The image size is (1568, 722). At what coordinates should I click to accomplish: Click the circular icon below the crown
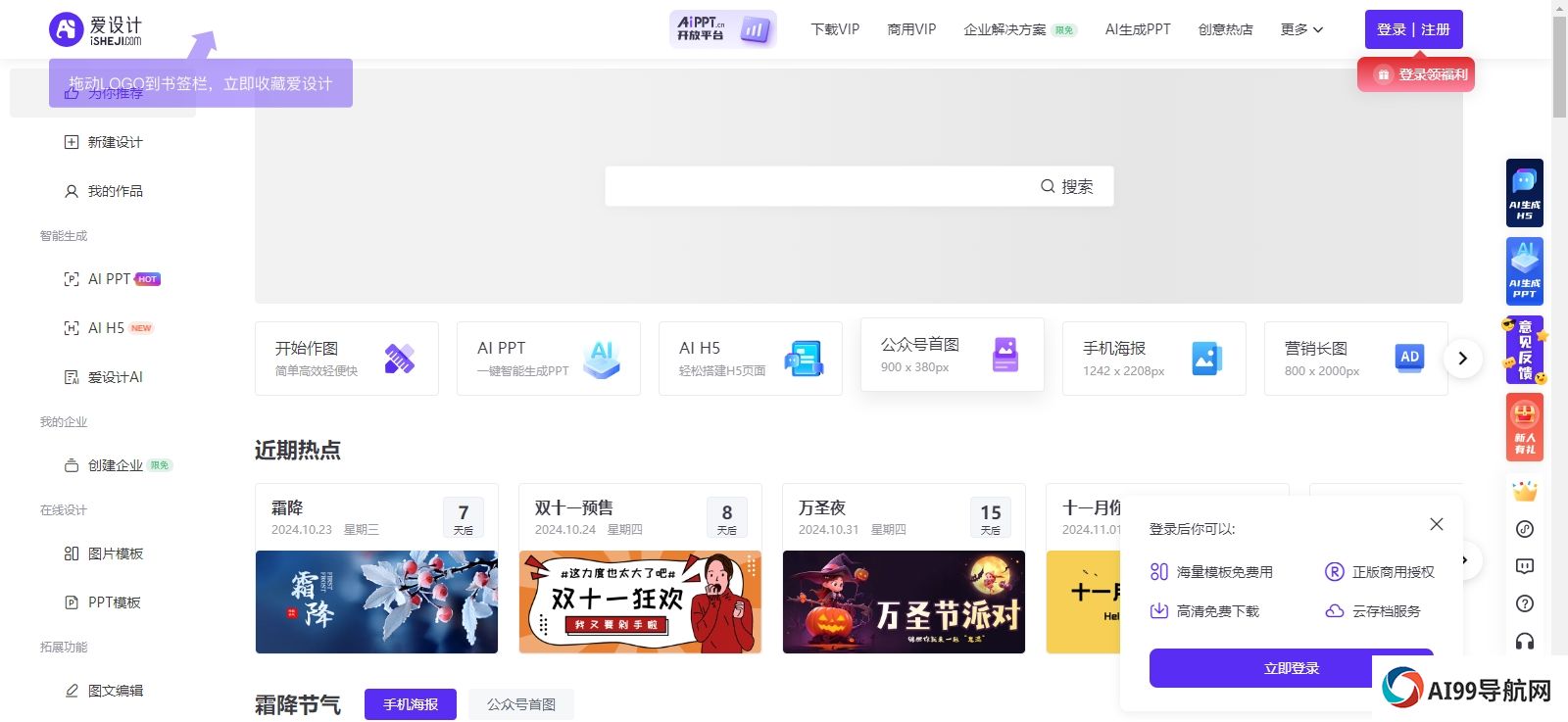(1525, 529)
